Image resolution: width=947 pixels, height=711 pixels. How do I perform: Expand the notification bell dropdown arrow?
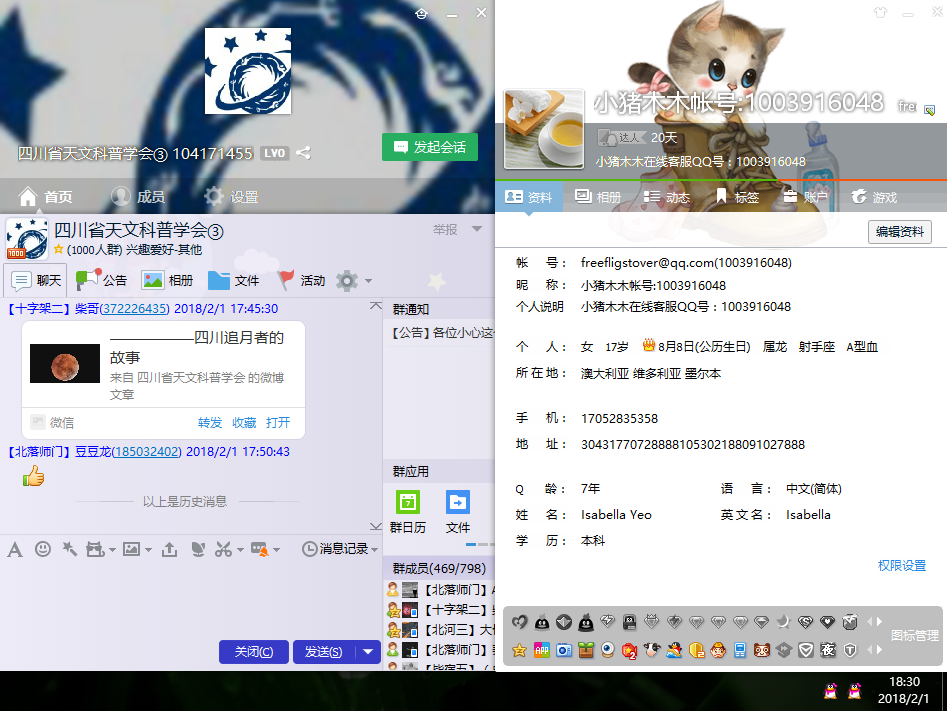click(277, 550)
